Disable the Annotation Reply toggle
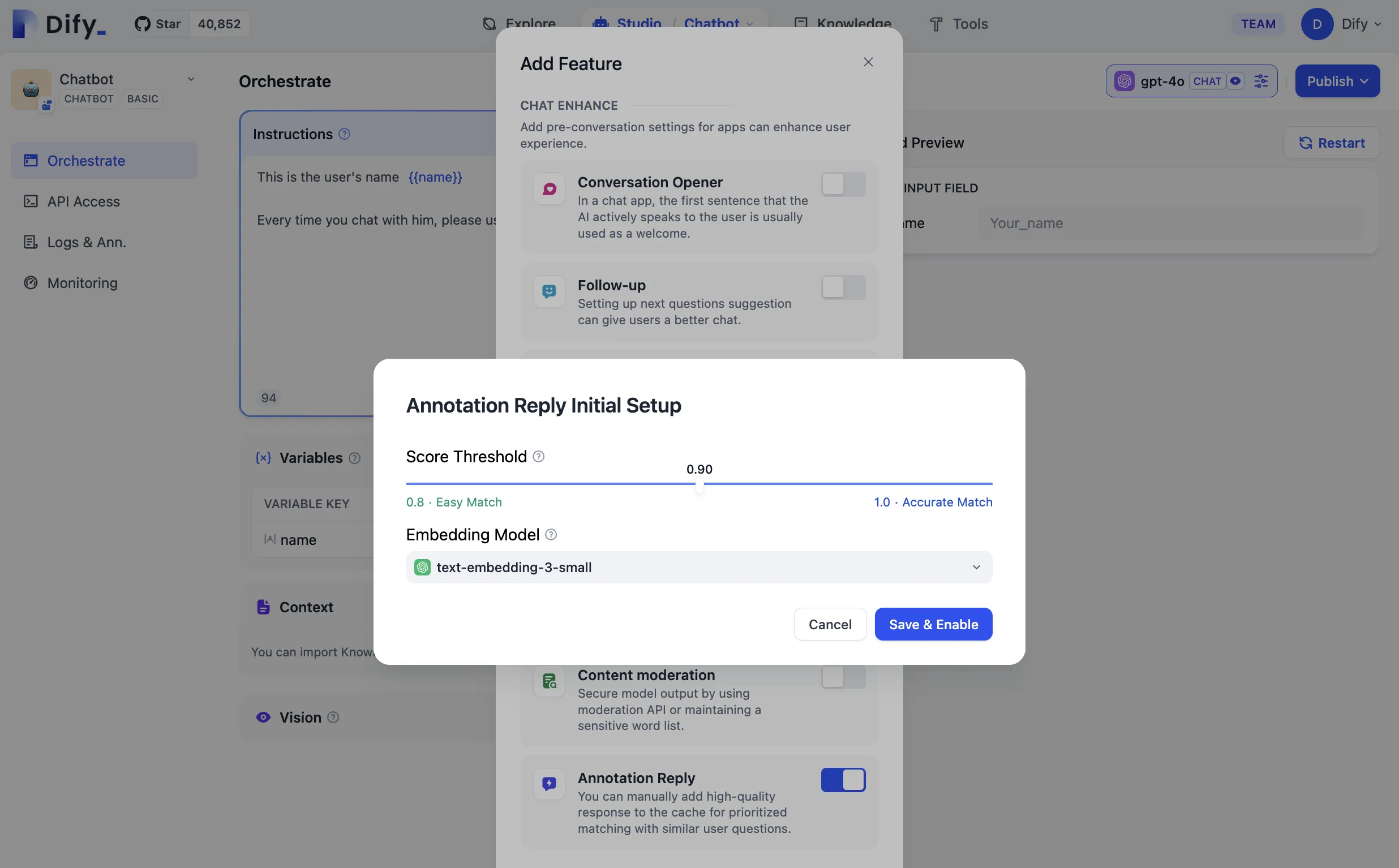1399x868 pixels. 843,780
